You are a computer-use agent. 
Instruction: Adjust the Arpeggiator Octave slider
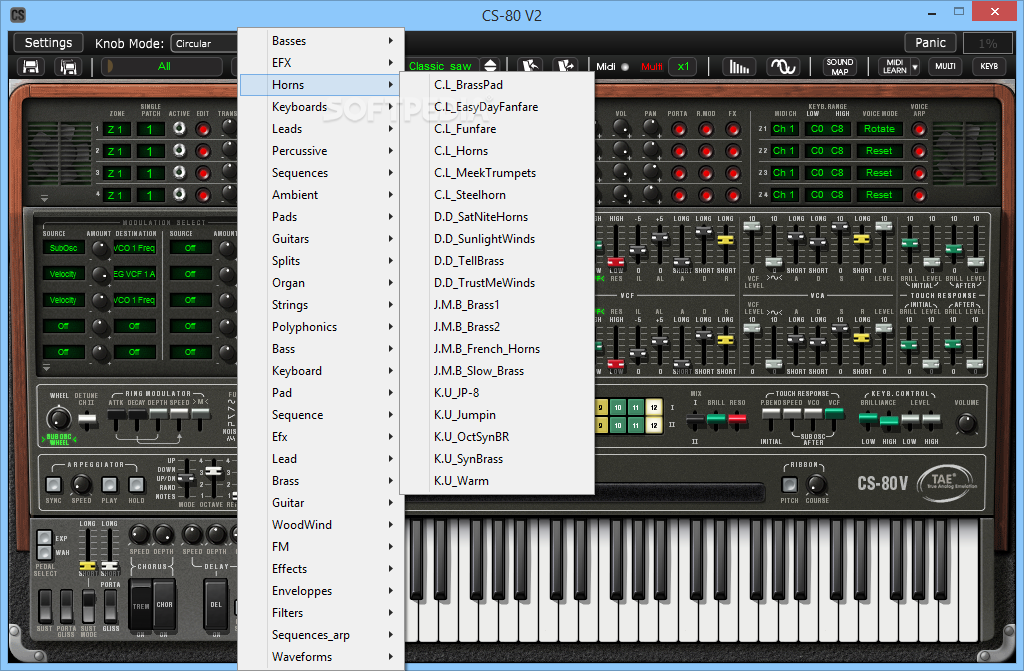coord(213,470)
